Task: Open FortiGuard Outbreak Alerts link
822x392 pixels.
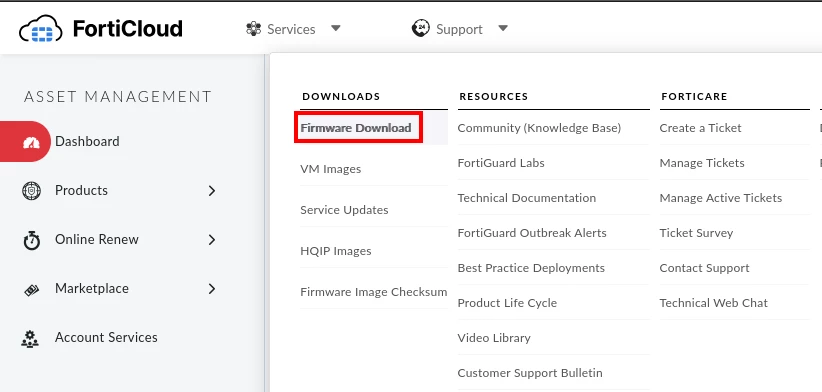Action: tap(532, 233)
